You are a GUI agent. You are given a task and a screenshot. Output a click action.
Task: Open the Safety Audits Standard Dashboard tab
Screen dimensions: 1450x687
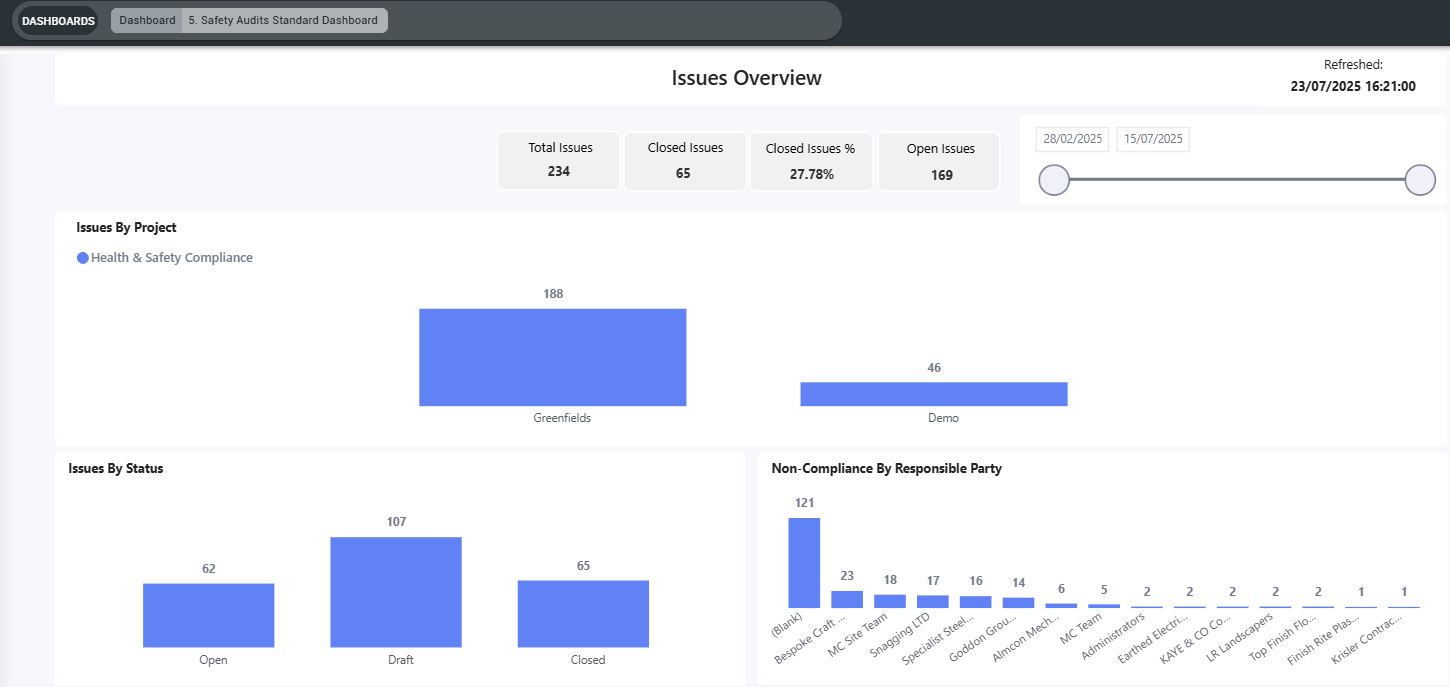coord(284,20)
